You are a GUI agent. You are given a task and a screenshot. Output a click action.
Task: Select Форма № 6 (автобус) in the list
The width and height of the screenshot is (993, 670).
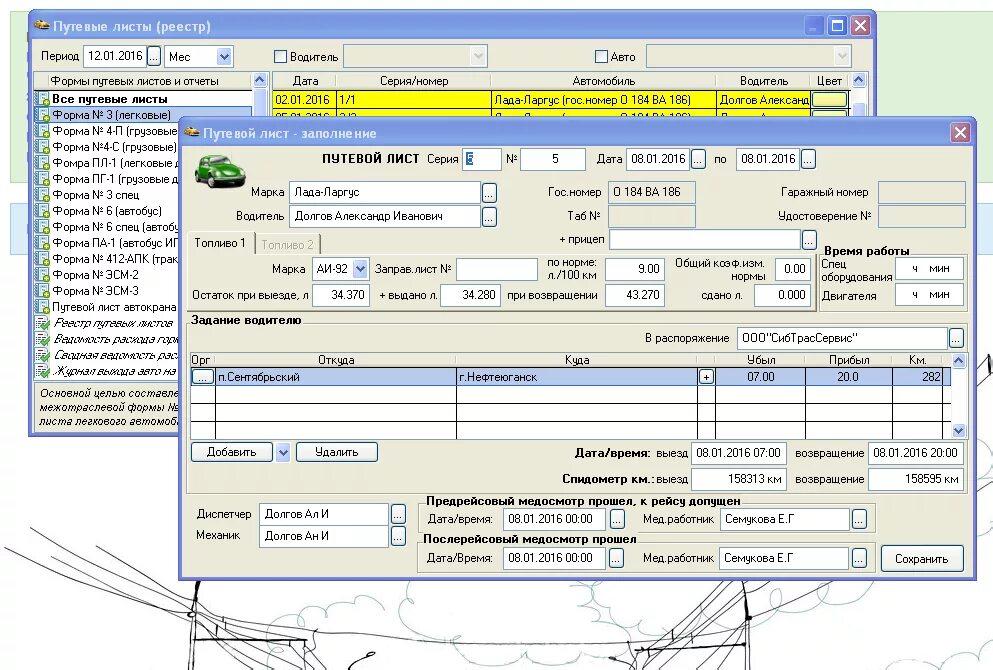pos(107,211)
